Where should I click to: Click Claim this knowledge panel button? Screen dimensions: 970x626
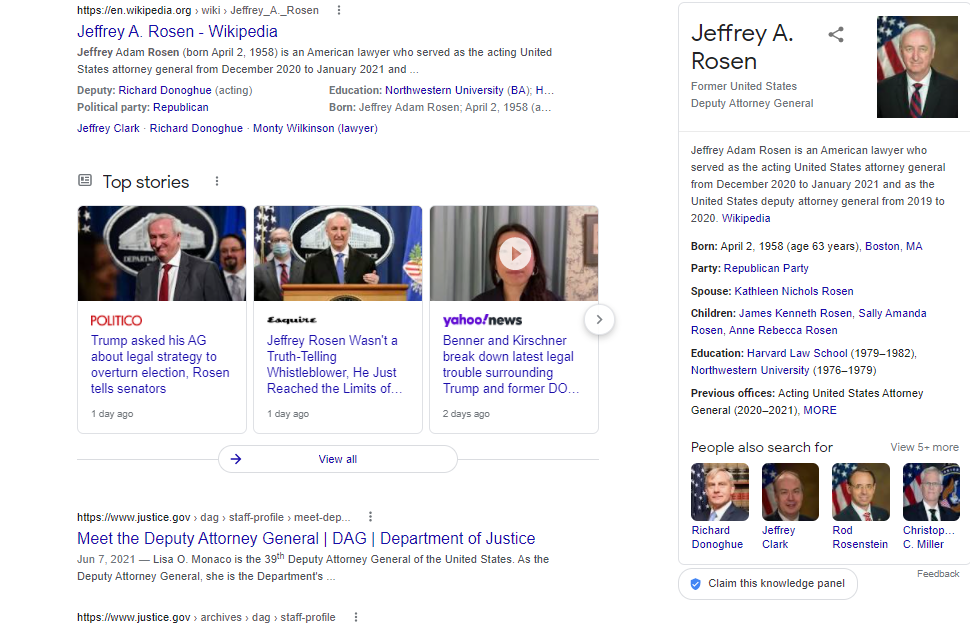tap(768, 584)
